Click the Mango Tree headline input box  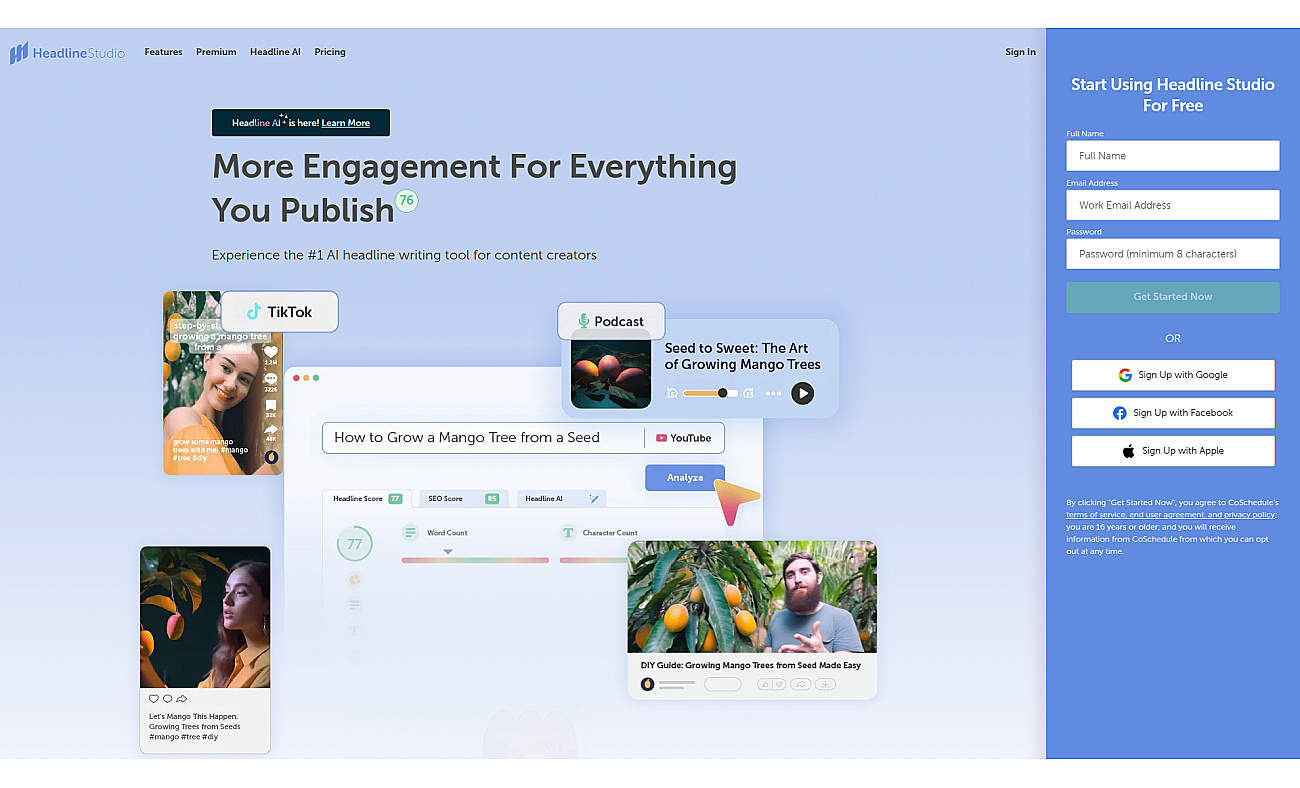click(483, 438)
